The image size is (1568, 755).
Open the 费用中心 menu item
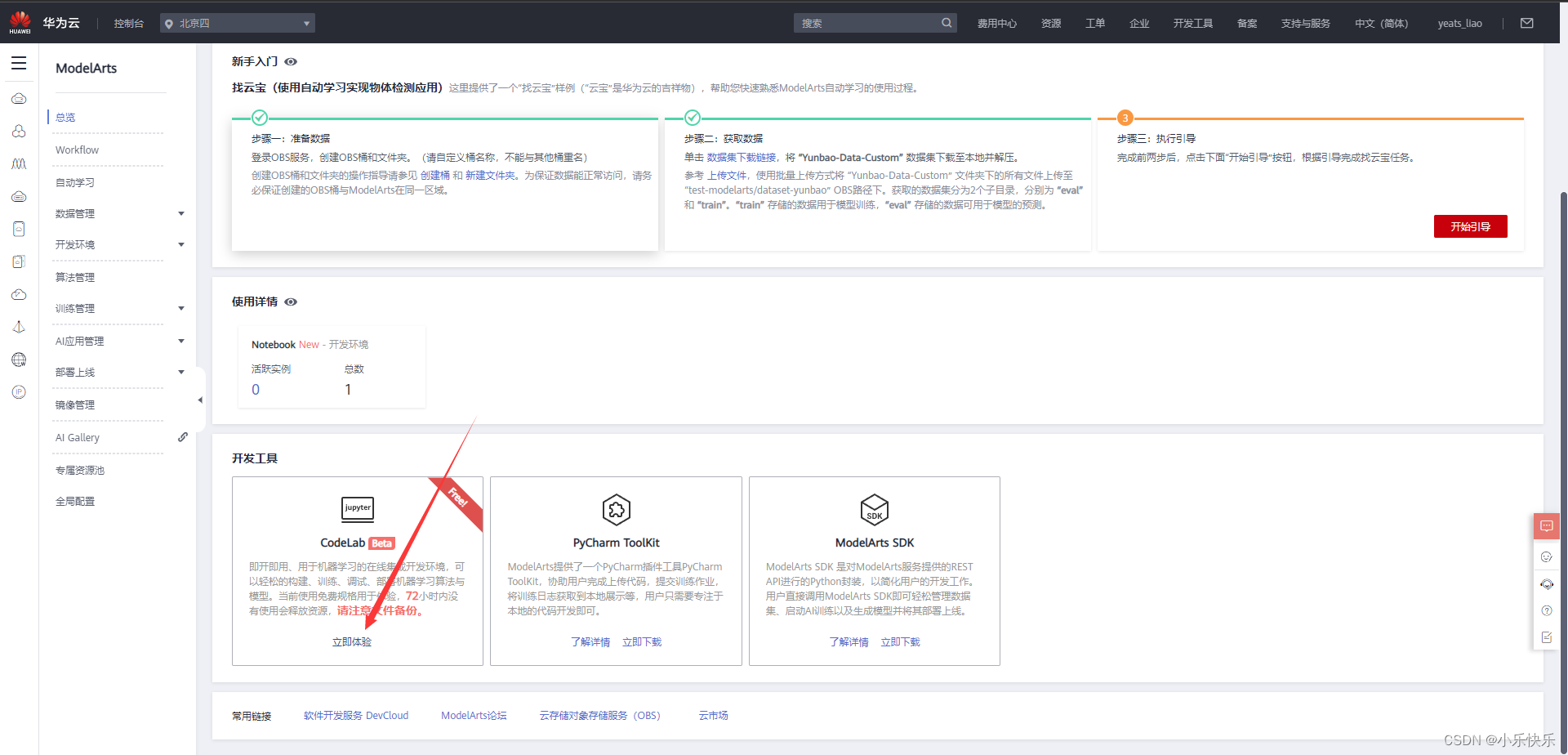coord(996,23)
